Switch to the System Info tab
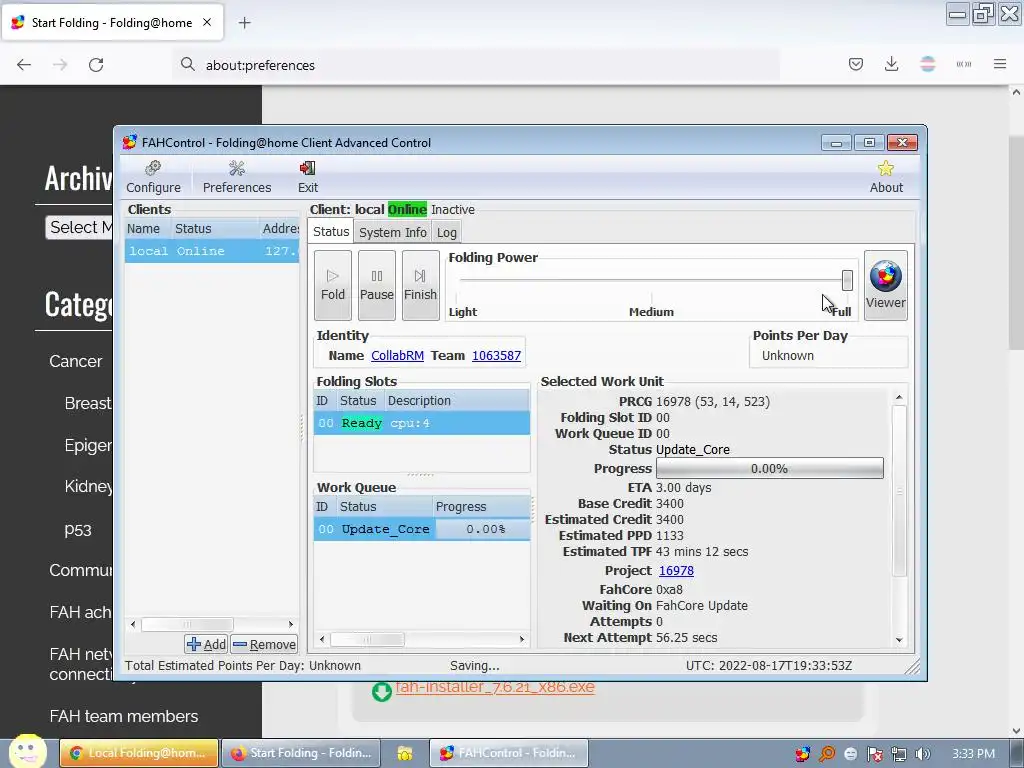The image size is (1024, 768). 392,232
